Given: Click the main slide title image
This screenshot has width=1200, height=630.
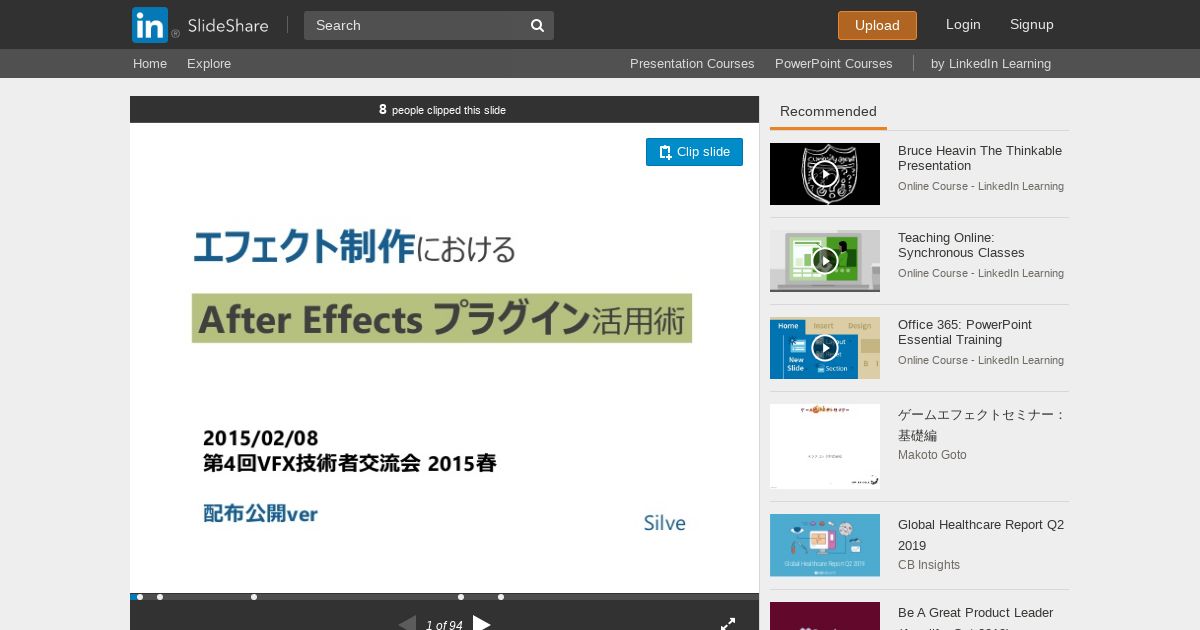Looking at the screenshot, I should pyautogui.click(x=444, y=358).
